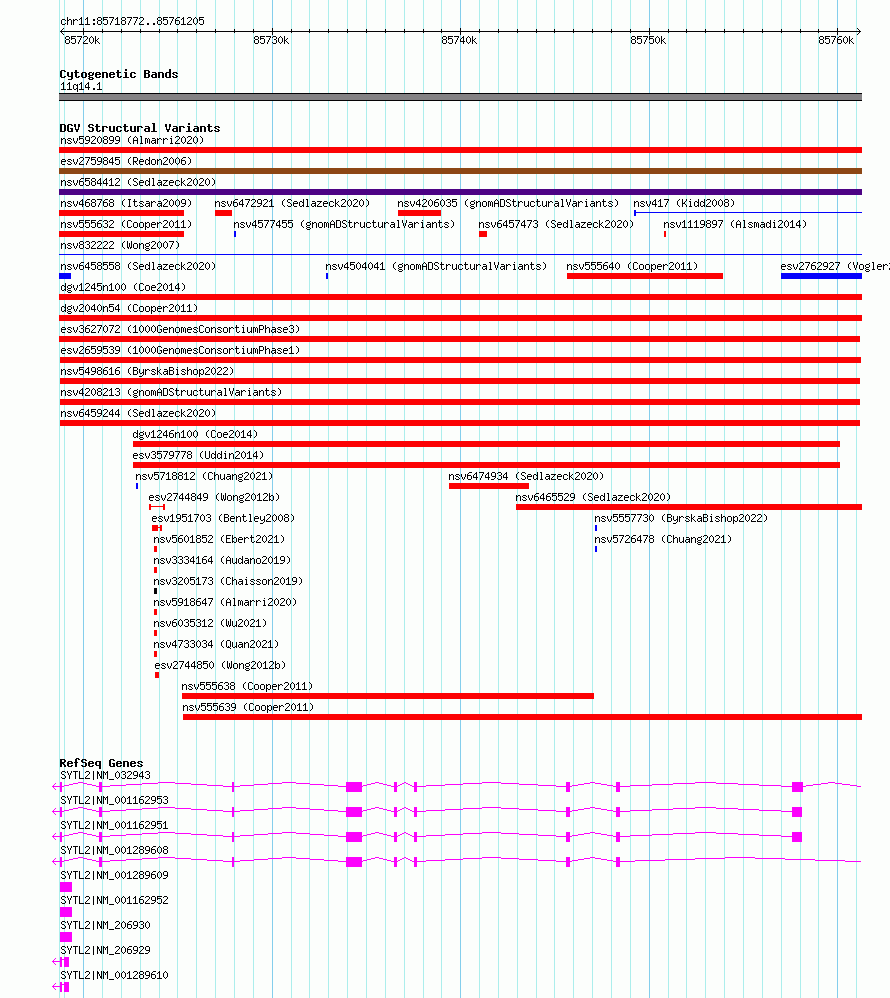Select the nsv832222 (Wong2007) variant label

coord(120,245)
